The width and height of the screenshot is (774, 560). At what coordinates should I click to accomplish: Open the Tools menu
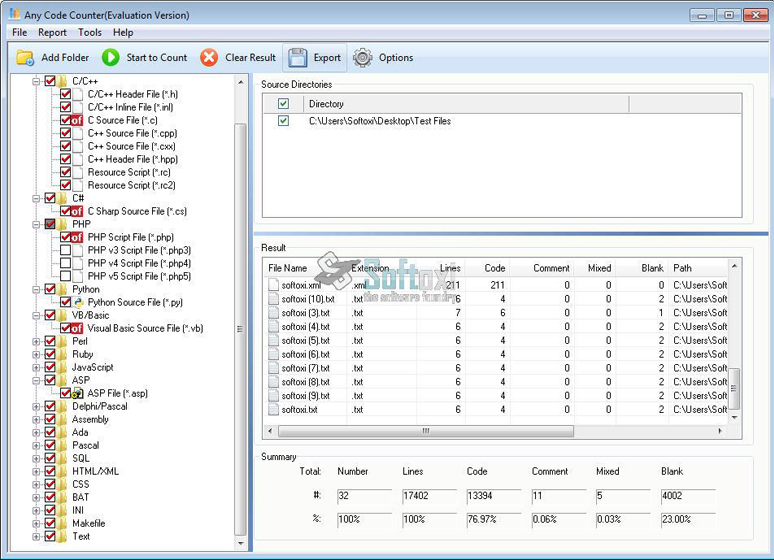(90, 32)
